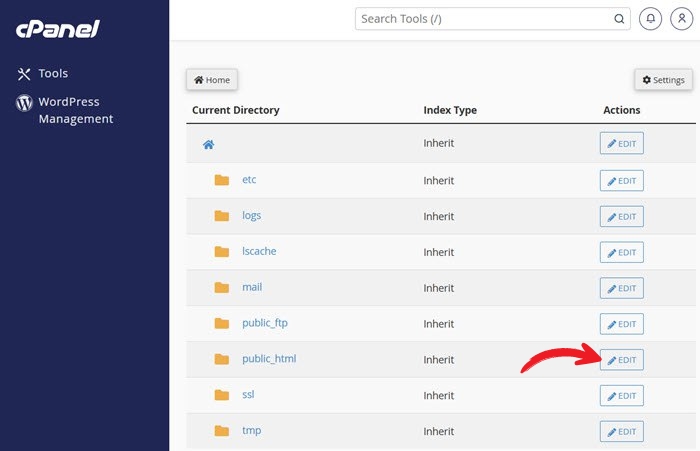
Task: Open the Settings button
Action: click(x=663, y=80)
